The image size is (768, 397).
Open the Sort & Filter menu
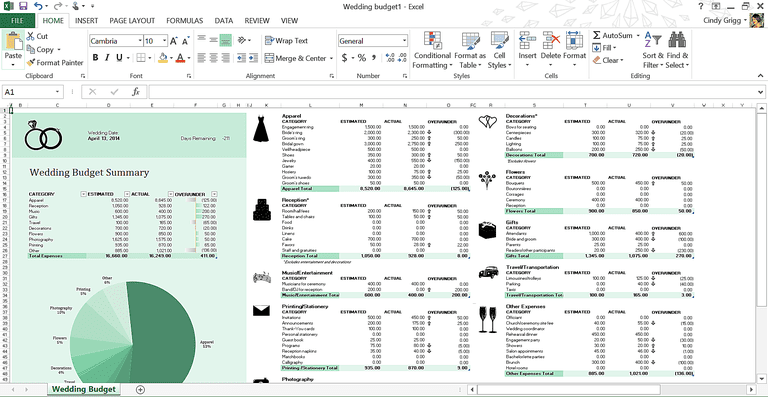[653, 49]
